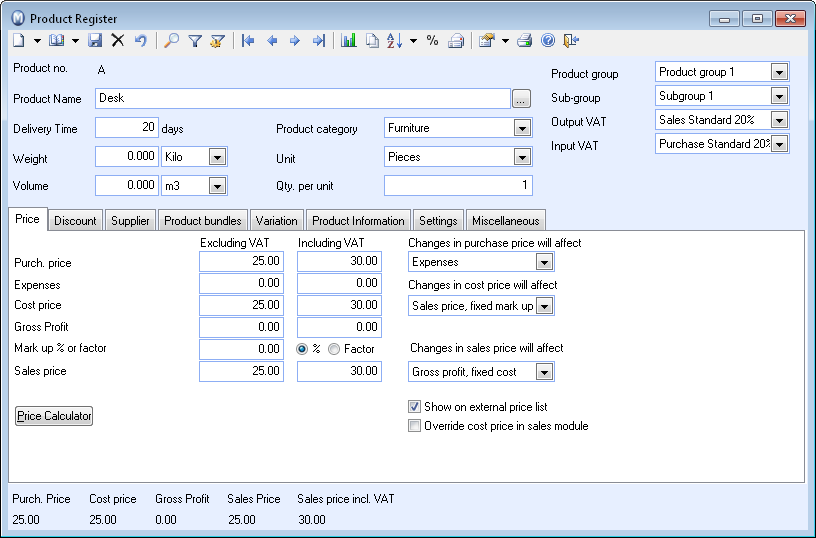816x538 pixels.
Task: Click the percent icon in toolbar
Action: pos(432,41)
